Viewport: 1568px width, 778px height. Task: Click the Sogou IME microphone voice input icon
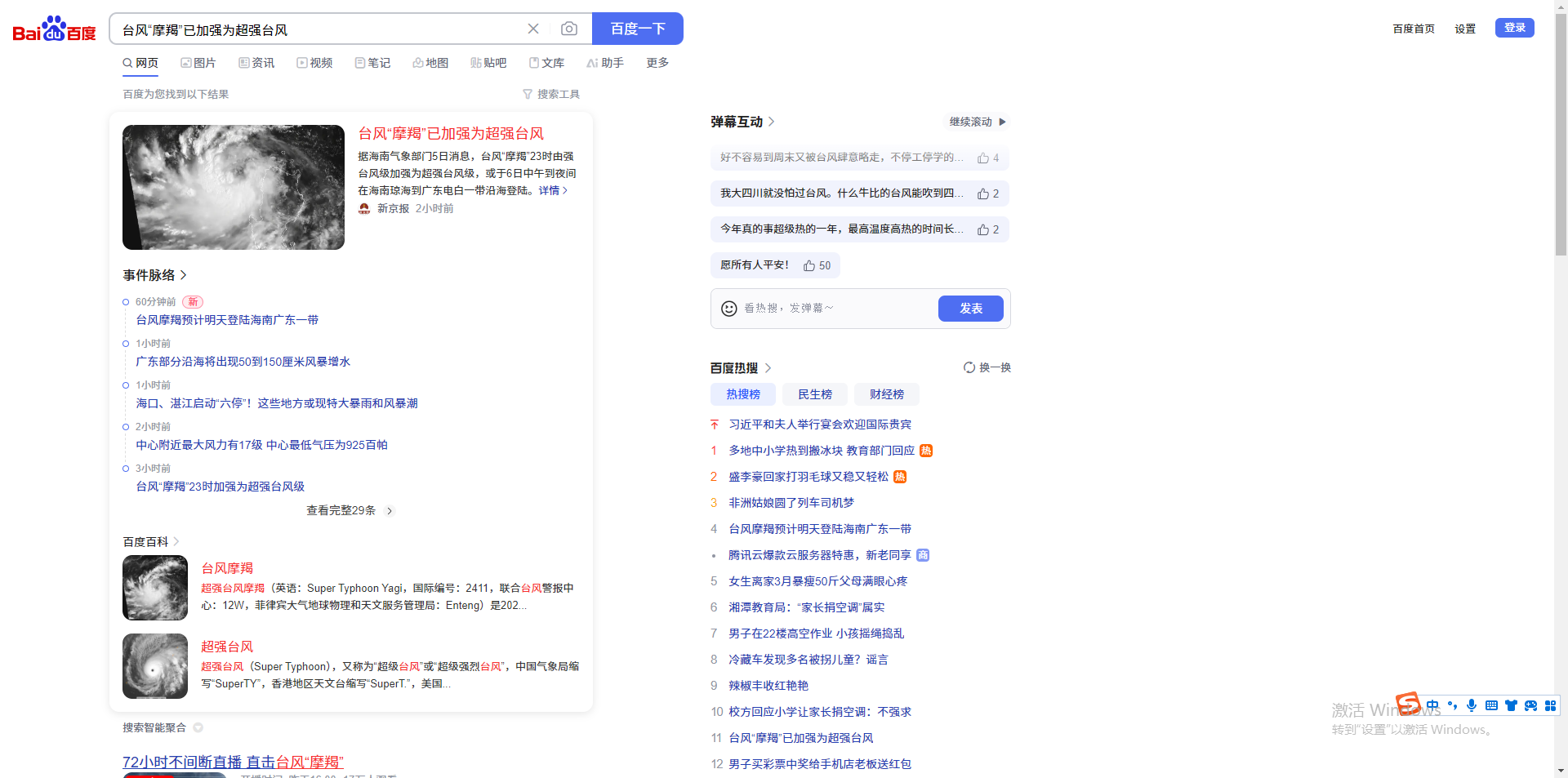click(x=1472, y=705)
